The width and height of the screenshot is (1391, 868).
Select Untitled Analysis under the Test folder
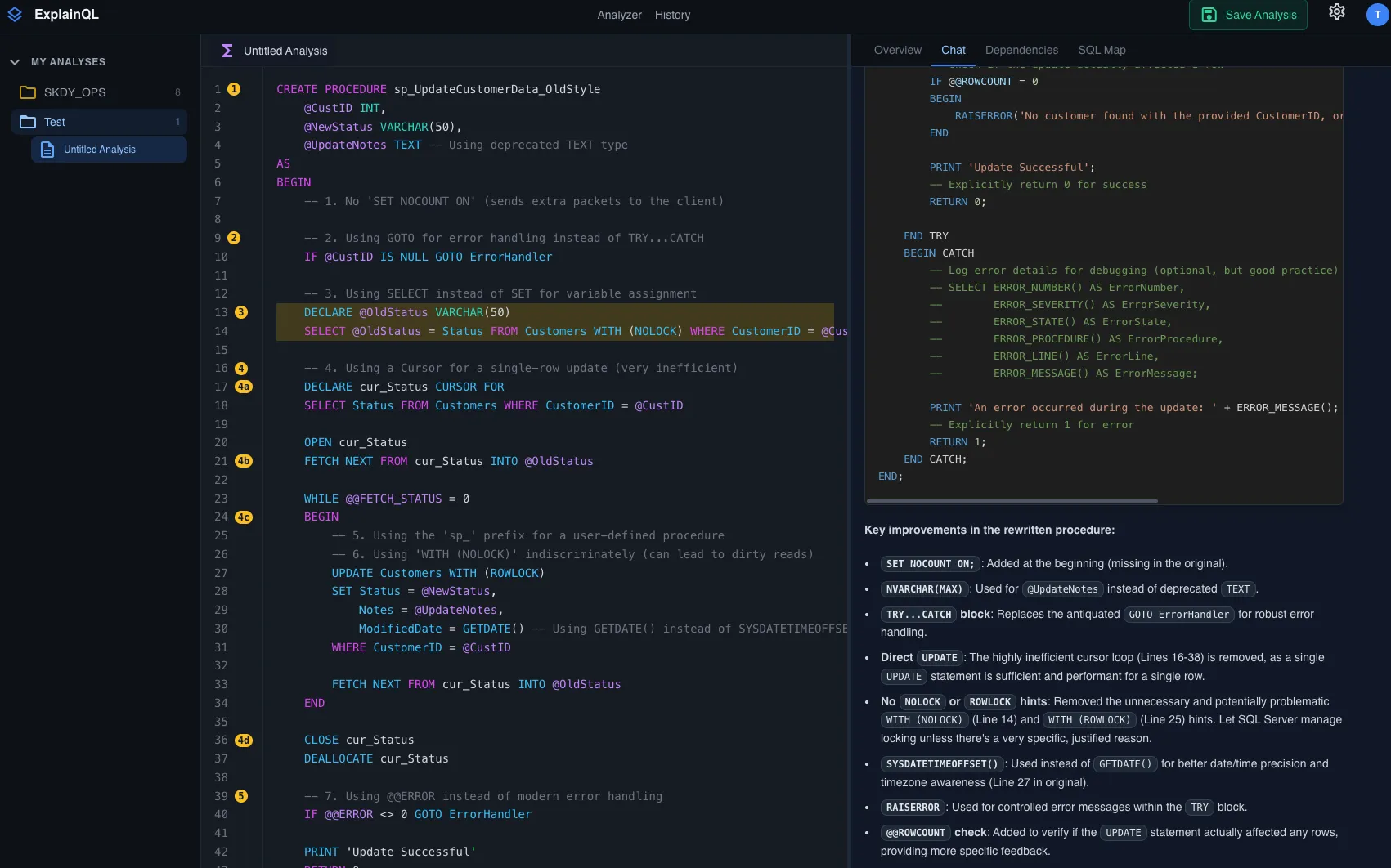click(99, 149)
